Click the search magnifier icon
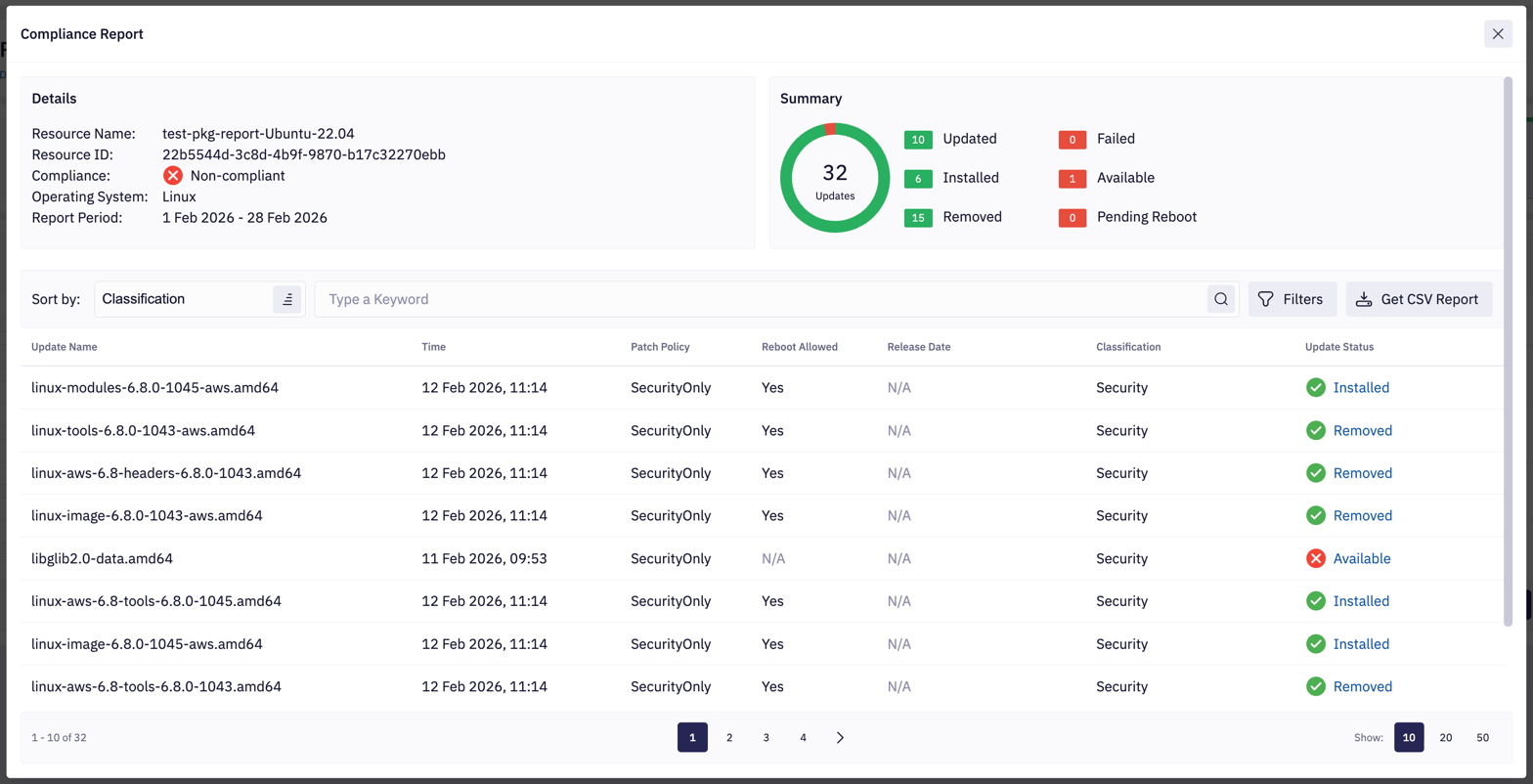Image resolution: width=1533 pixels, height=784 pixels. [x=1221, y=299]
